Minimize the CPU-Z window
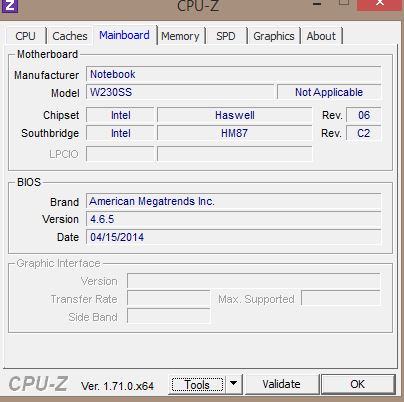The image size is (404, 402). (318, 4)
